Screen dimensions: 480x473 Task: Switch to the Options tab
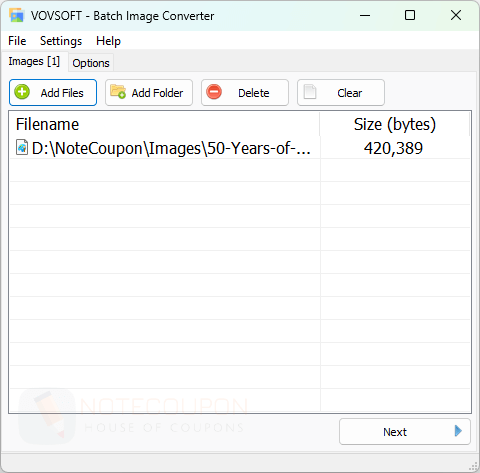point(91,63)
